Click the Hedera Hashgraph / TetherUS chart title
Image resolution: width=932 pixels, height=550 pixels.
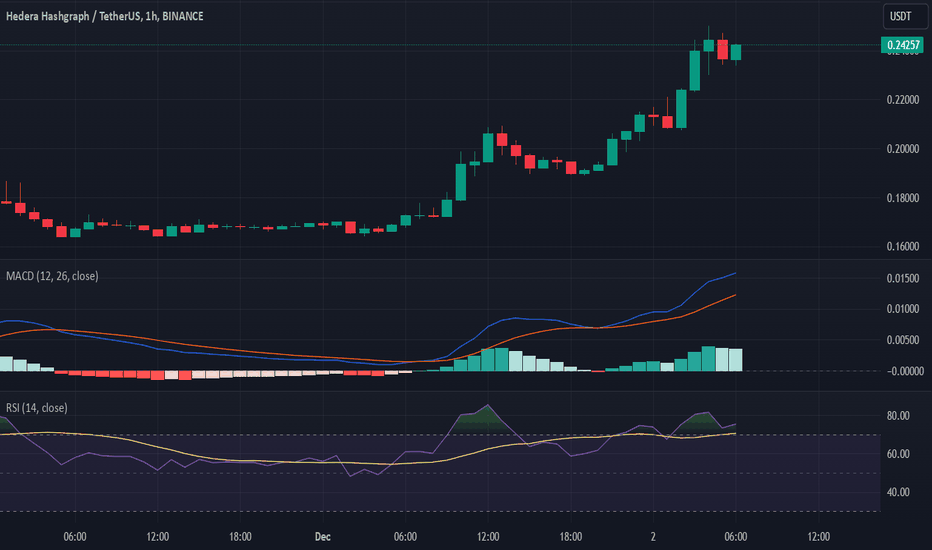point(105,16)
